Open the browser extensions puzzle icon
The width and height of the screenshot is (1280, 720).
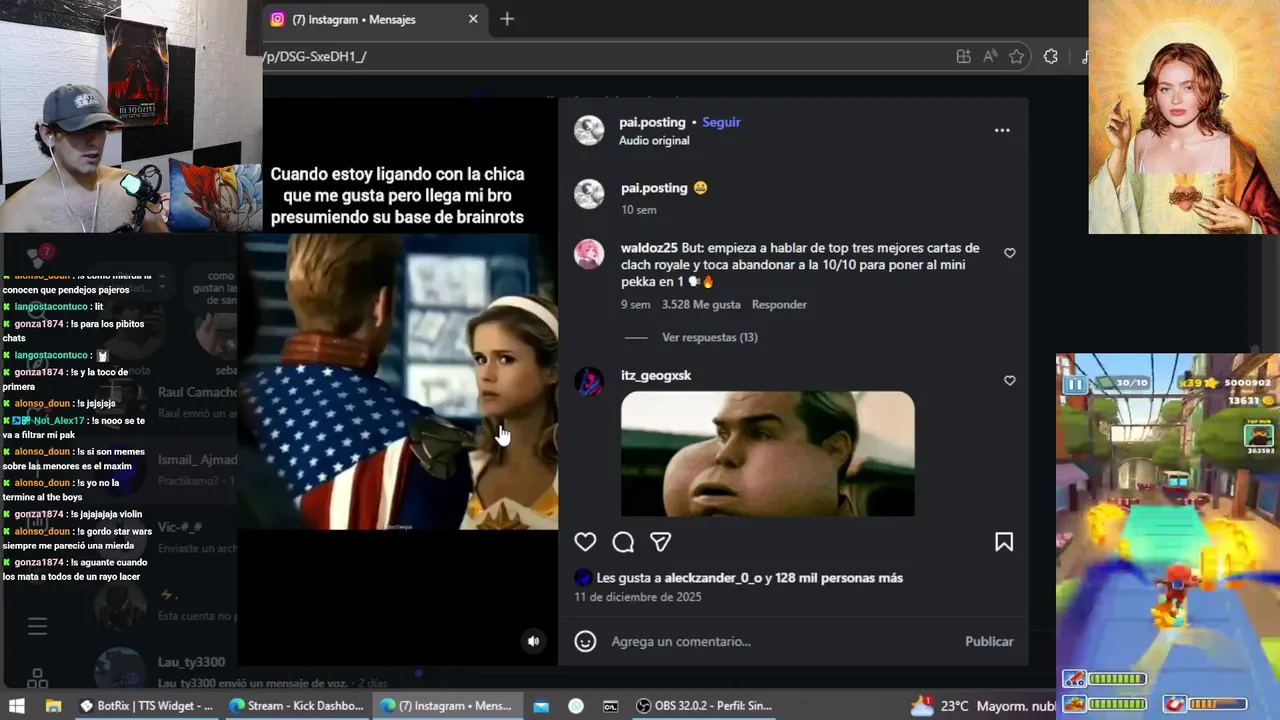point(1050,57)
